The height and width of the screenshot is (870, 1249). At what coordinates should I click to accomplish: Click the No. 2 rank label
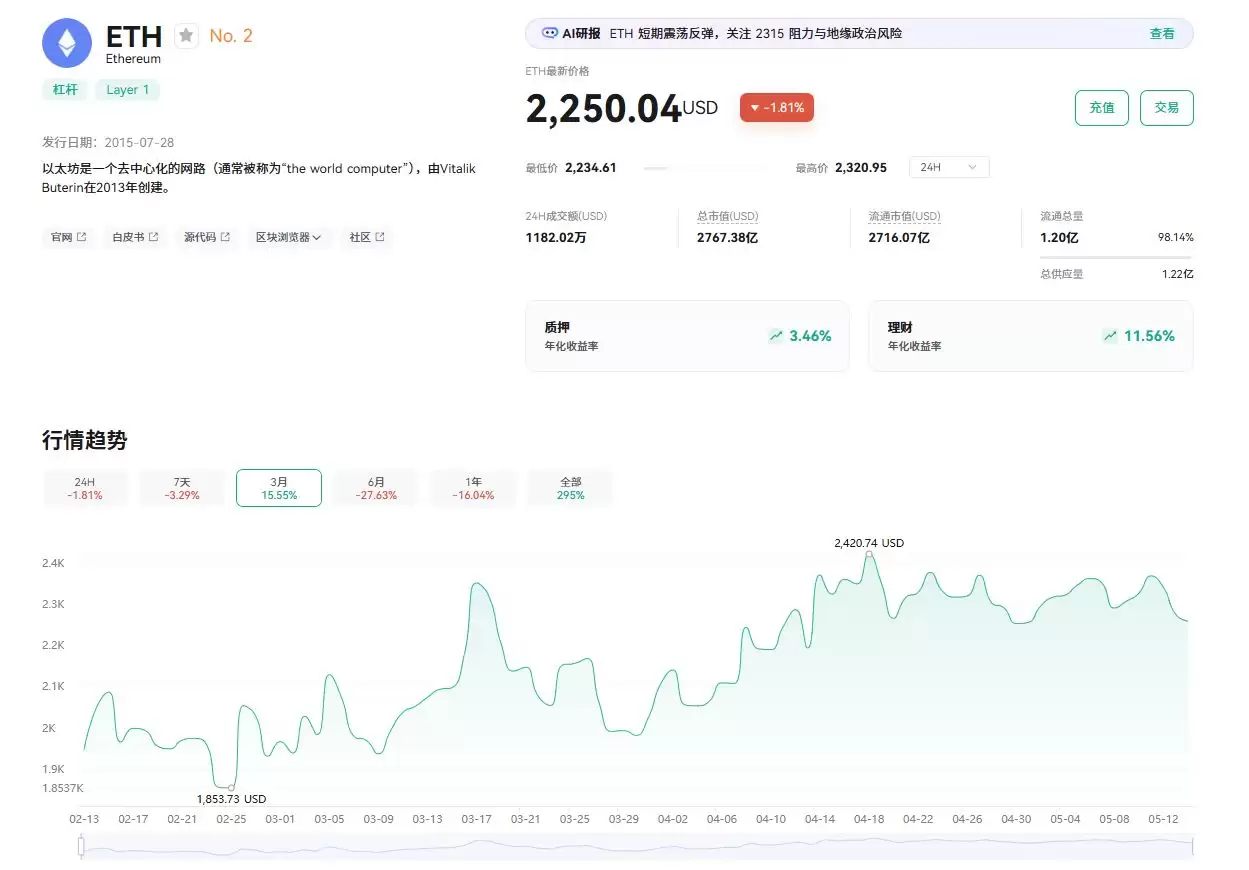tap(231, 36)
